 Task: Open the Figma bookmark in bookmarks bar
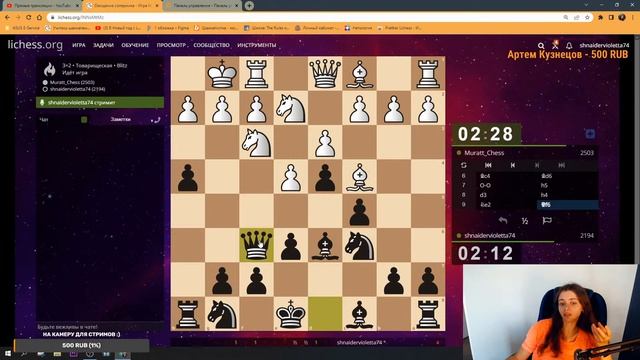[168, 28]
